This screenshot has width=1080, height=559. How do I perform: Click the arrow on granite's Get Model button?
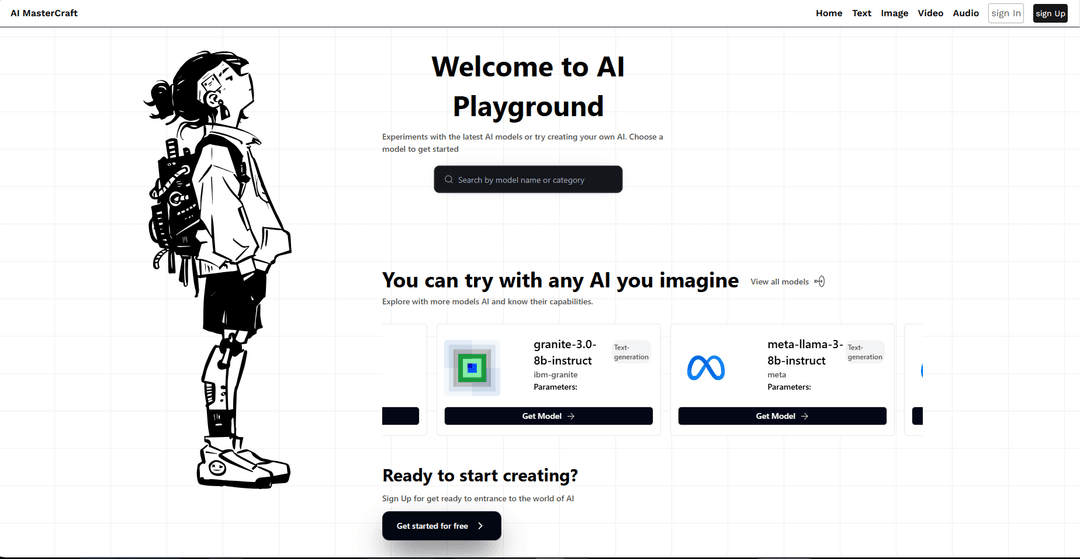571,416
